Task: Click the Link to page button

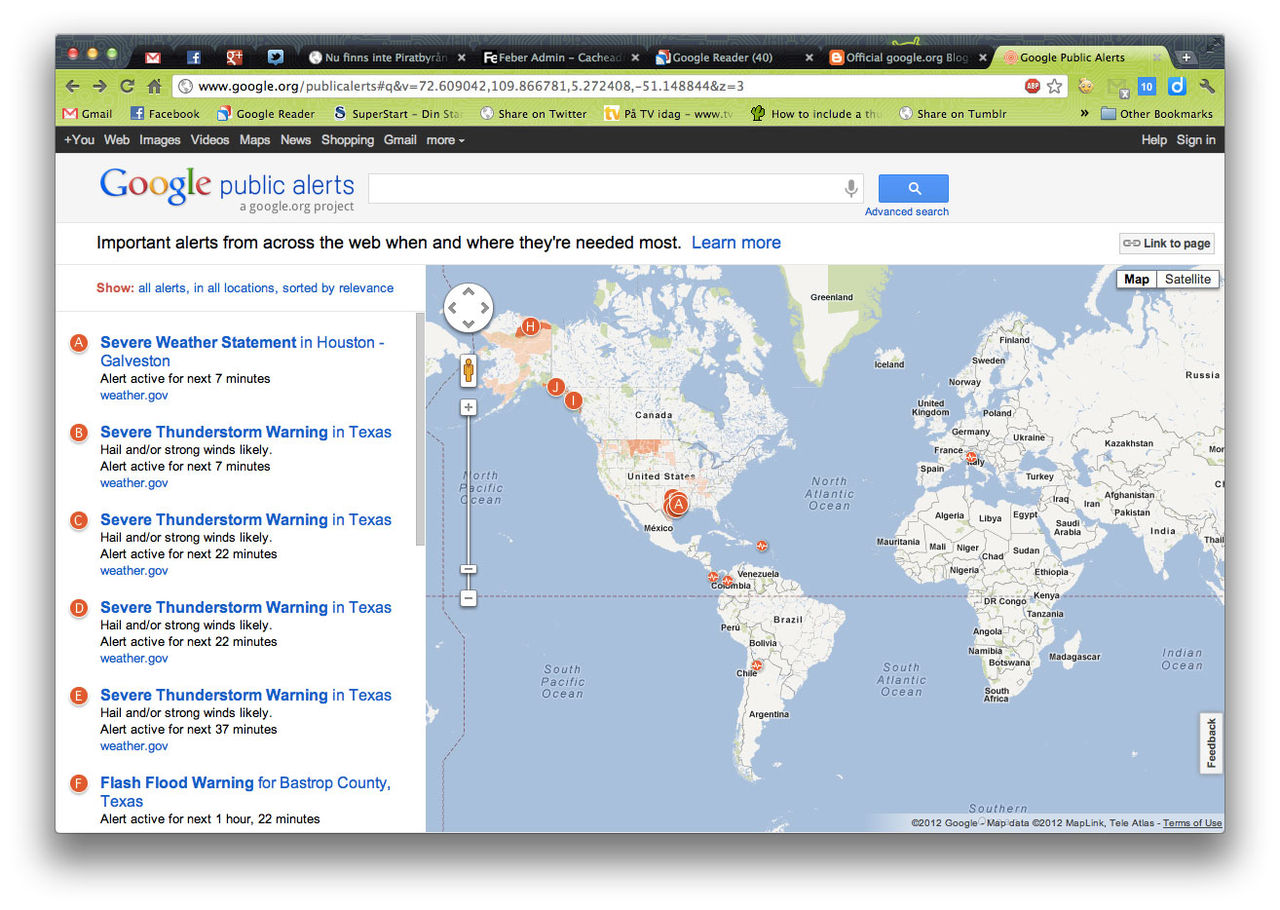Action: (1166, 243)
